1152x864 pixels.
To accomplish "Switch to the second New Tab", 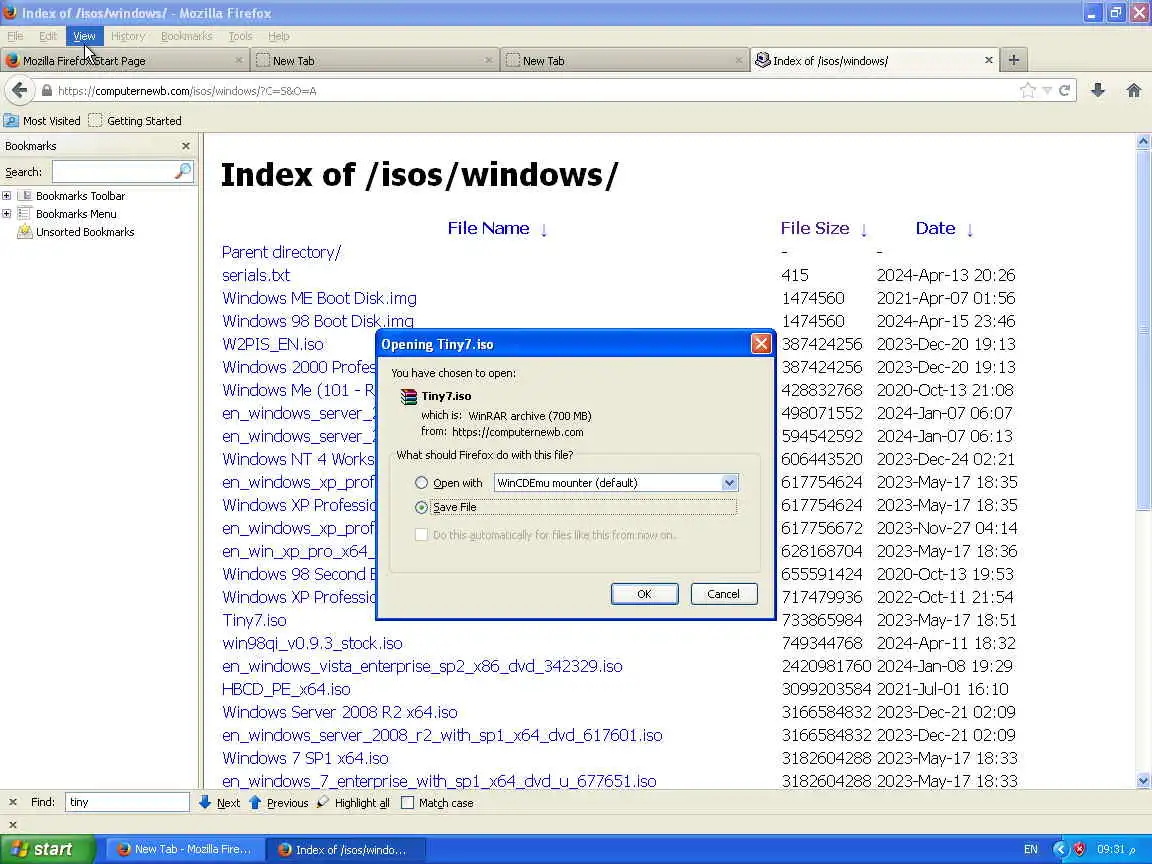I will (x=624, y=60).
